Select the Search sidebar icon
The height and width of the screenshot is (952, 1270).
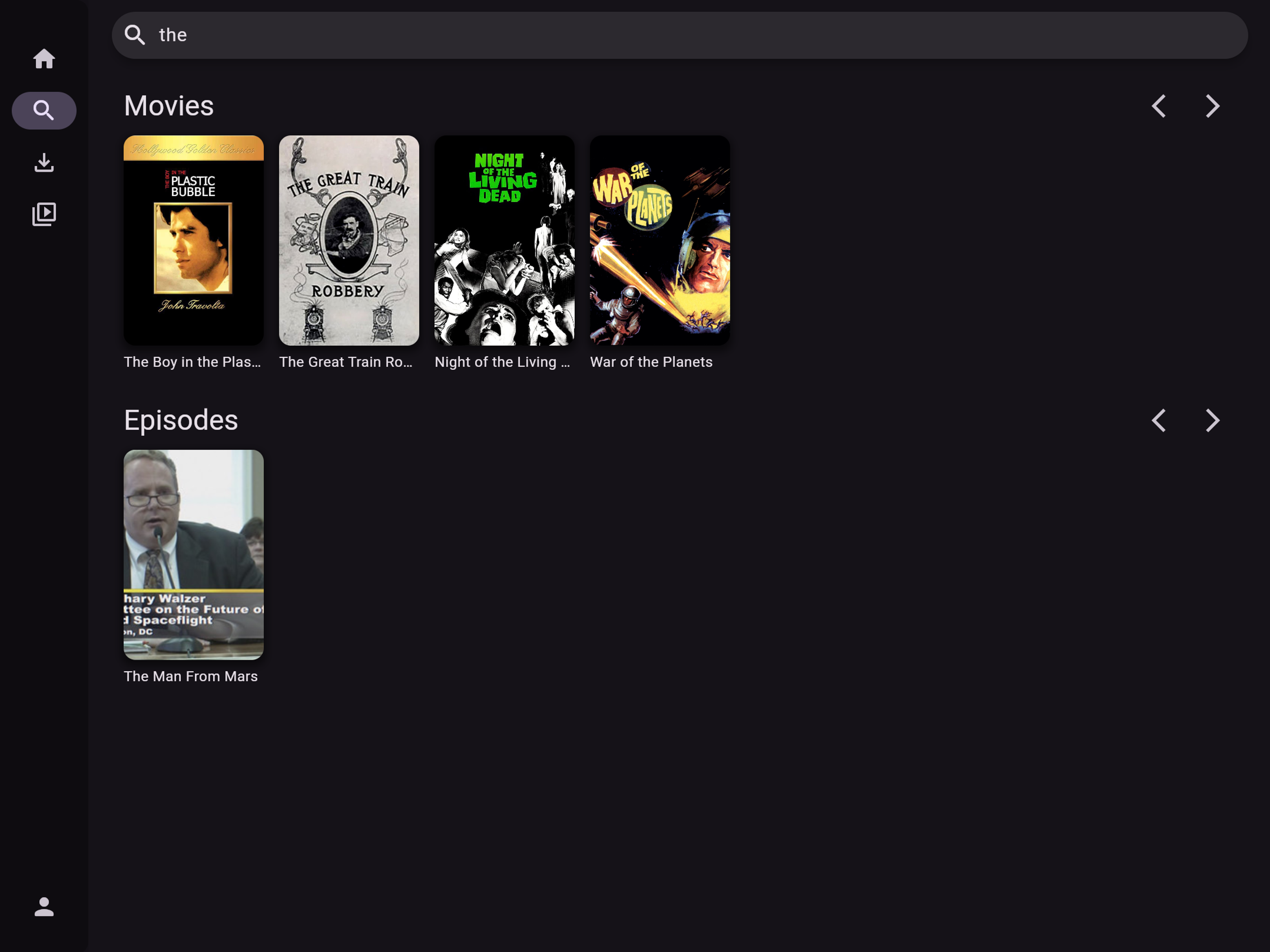(44, 110)
